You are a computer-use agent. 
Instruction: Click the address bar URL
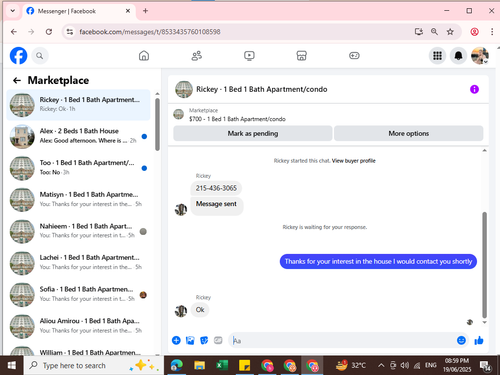(x=150, y=32)
